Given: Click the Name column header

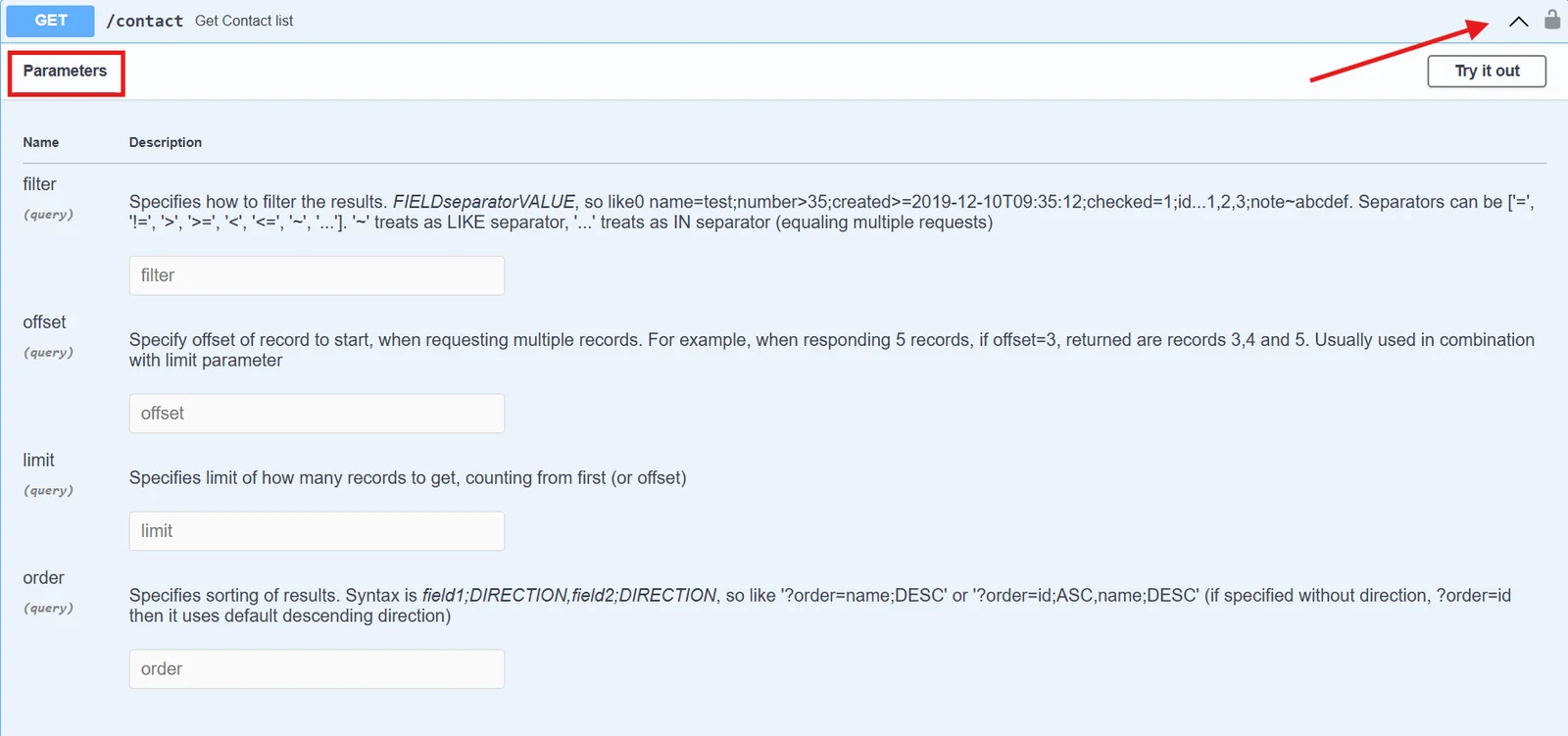Looking at the screenshot, I should [41, 143].
